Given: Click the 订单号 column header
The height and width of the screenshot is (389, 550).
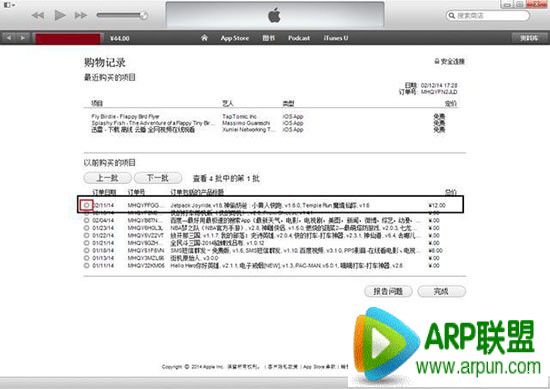Looking at the screenshot, I should click(x=136, y=192).
